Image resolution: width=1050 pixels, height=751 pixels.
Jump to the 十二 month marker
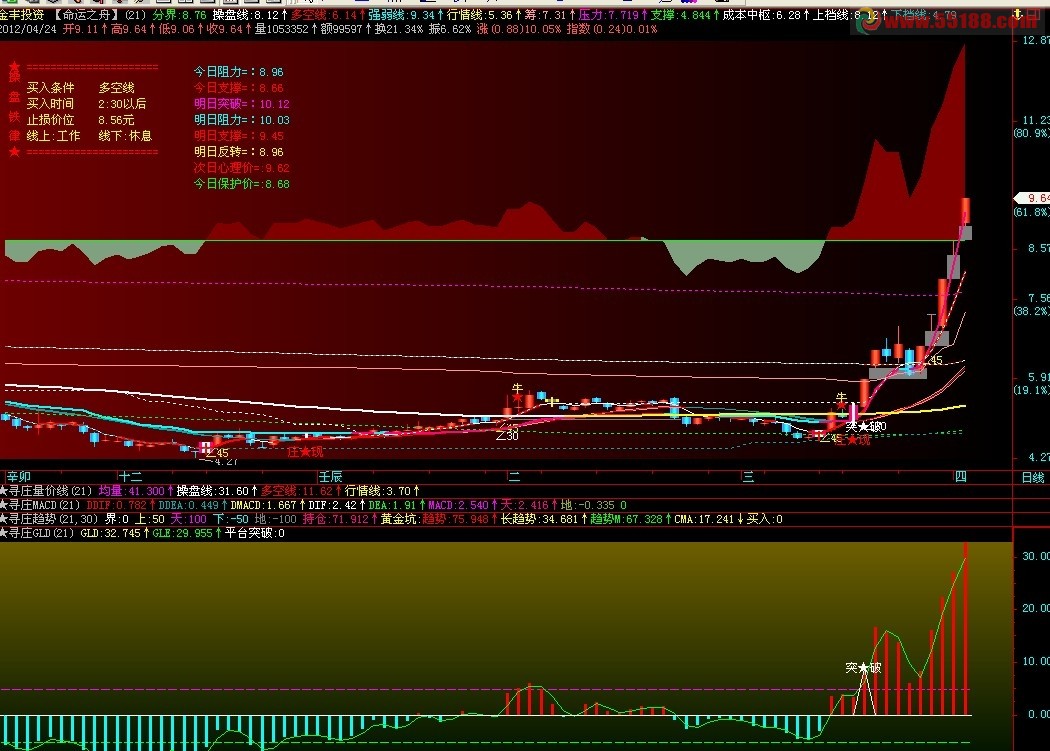(131, 477)
